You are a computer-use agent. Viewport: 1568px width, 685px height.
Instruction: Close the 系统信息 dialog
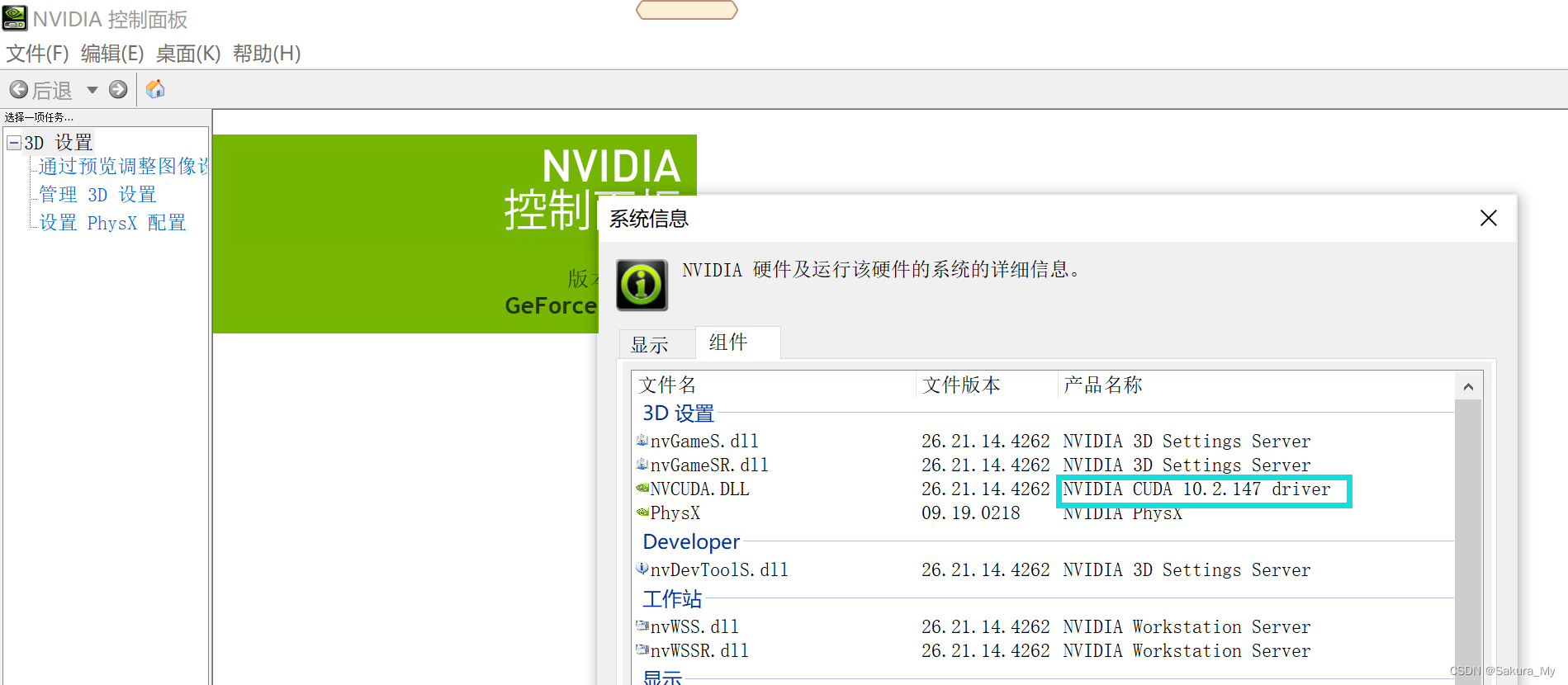(1488, 218)
